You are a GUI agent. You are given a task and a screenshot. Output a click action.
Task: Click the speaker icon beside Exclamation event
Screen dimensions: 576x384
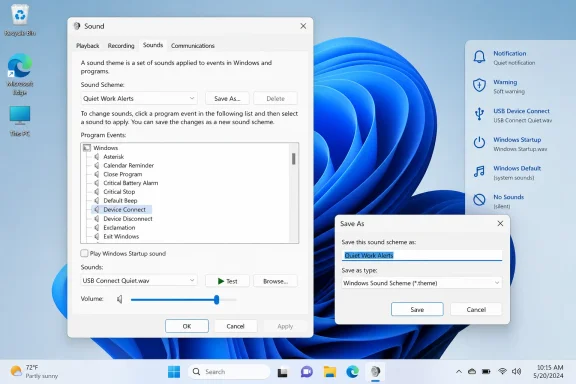point(97,227)
